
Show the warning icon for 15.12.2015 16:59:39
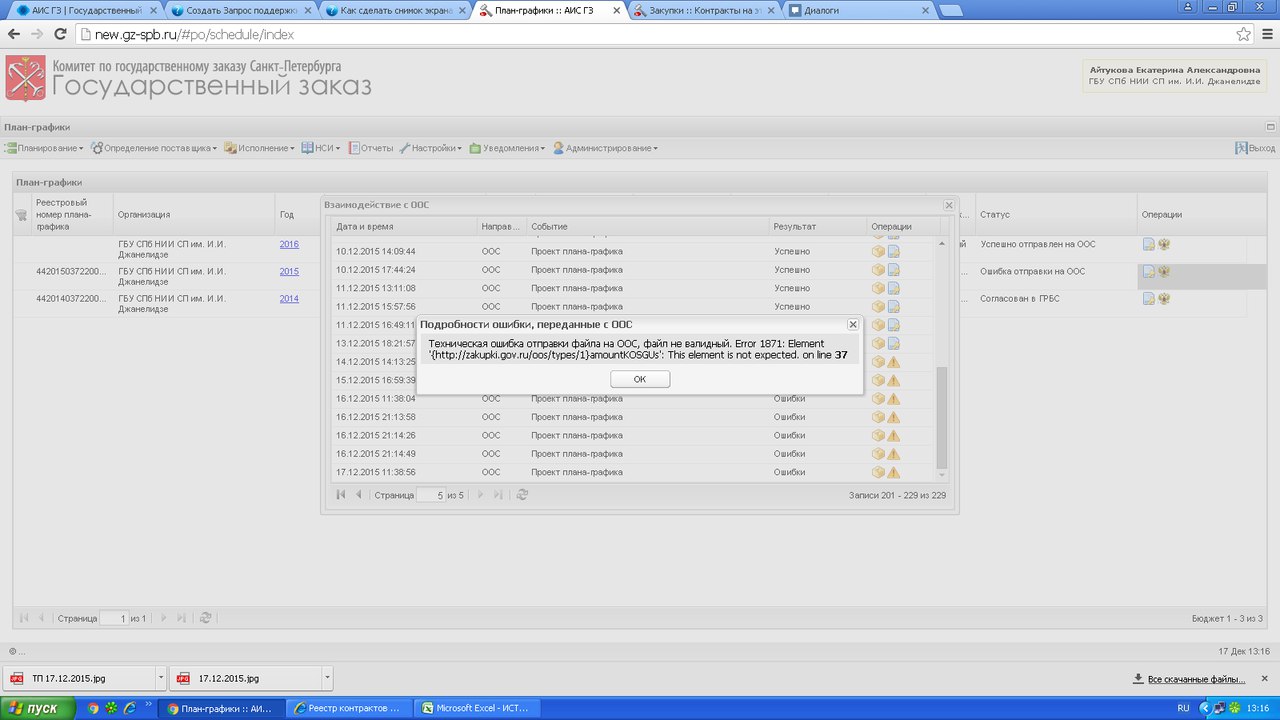click(x=894, y=380)
